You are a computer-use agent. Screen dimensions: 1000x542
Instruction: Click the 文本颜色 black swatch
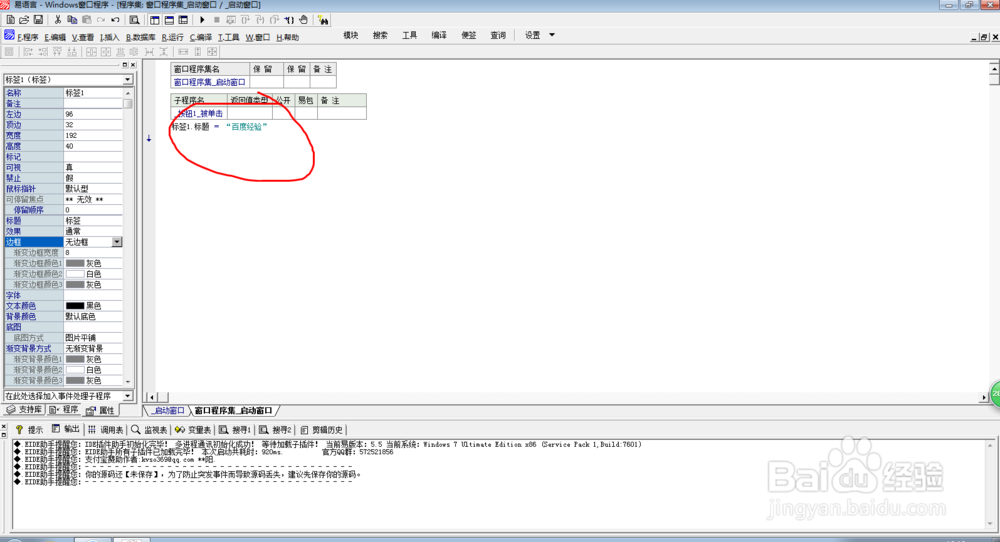(75, 306)
